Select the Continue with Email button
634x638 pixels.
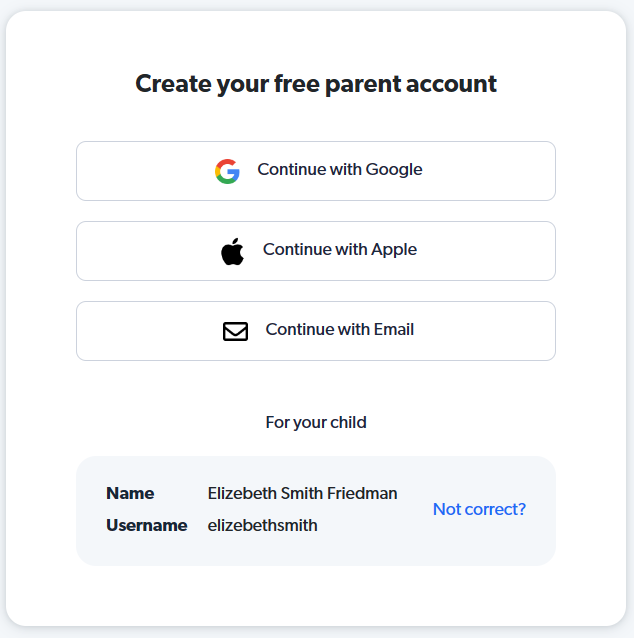(316, 331)
